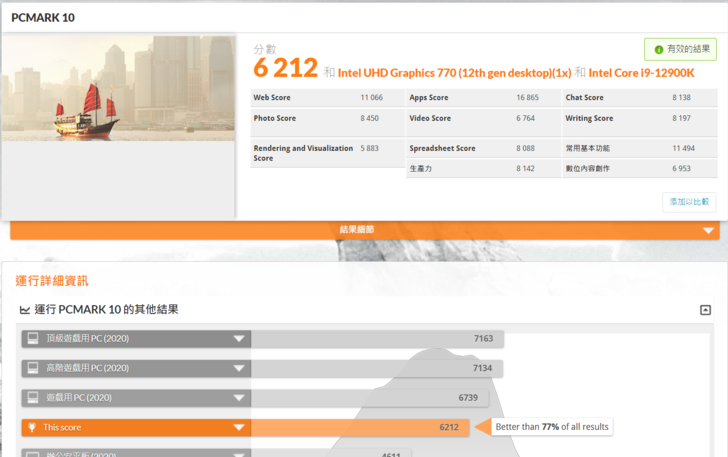Click the Photo Score value 8 450
Screen dimensions: 728x457
coord(369,118)
